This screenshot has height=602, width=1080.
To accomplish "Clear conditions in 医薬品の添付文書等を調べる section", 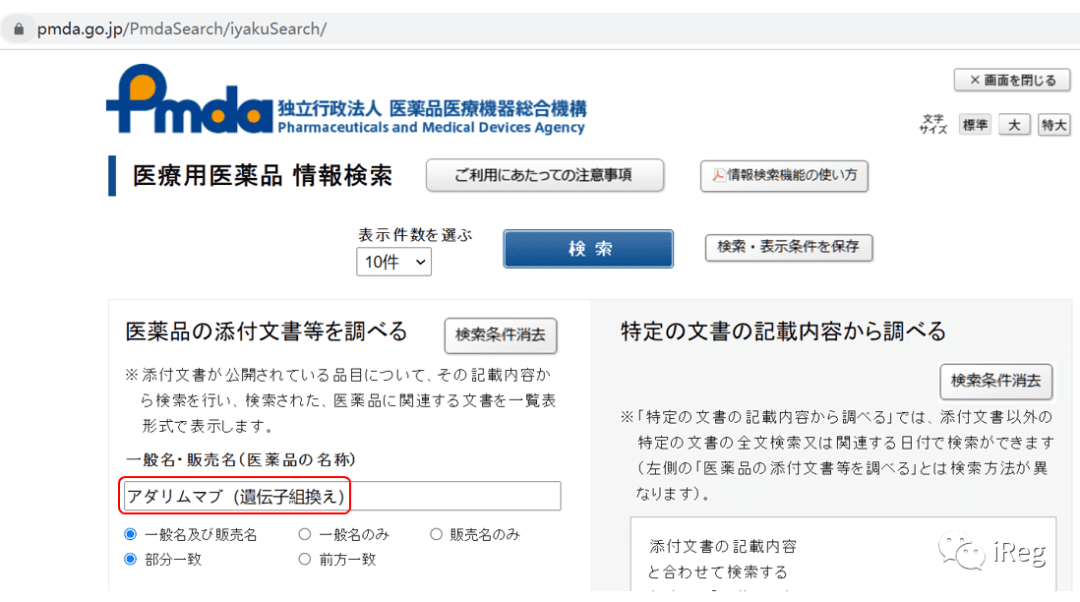I will 501,335.
